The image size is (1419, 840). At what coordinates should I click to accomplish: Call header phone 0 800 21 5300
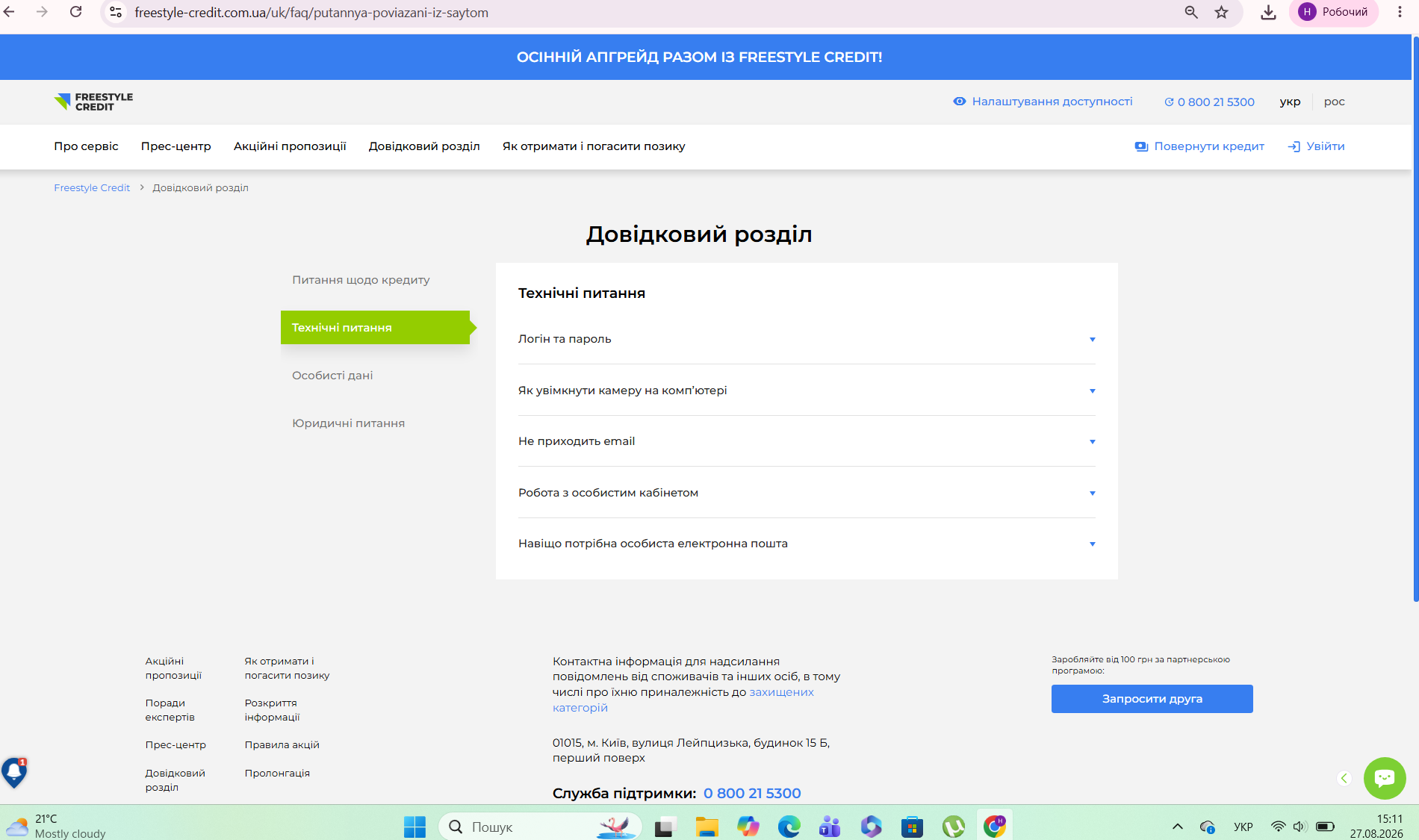click(x=1209, y=102)
